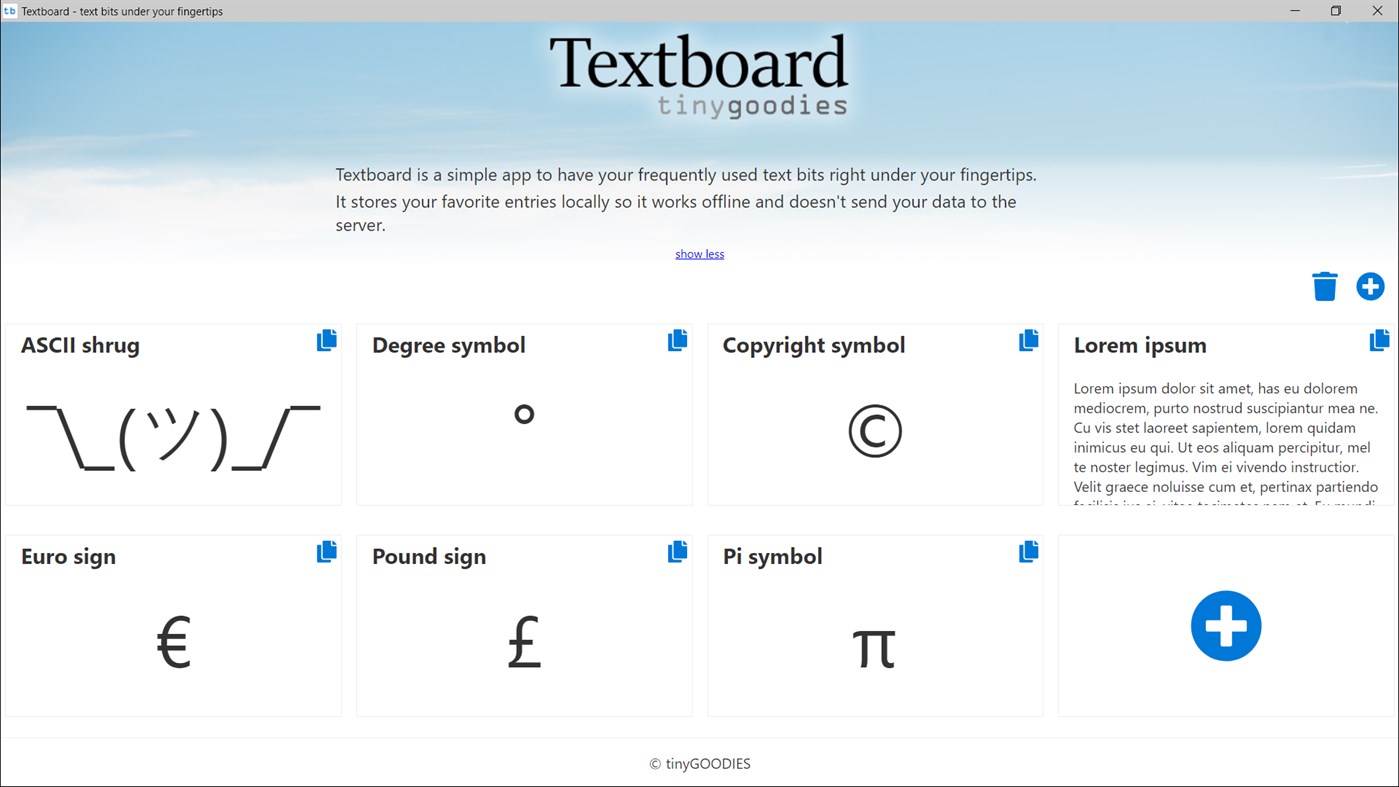Click the tinyGOODIES footer text
Image resolution: width=1399 pixels, height=787 pixels.
point(699,763)
